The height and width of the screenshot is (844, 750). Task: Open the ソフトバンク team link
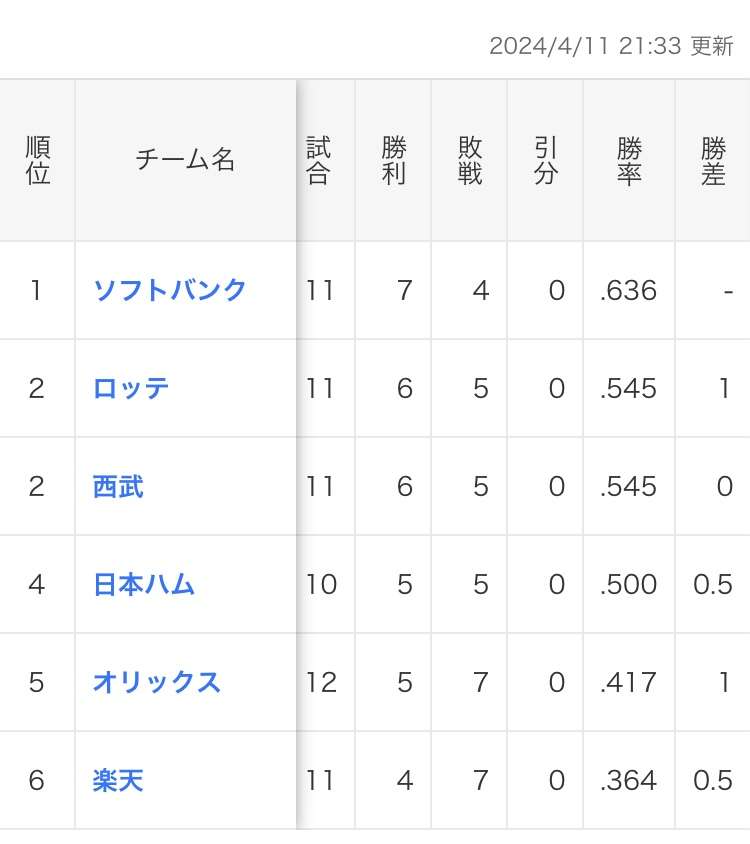pos(170,290)
